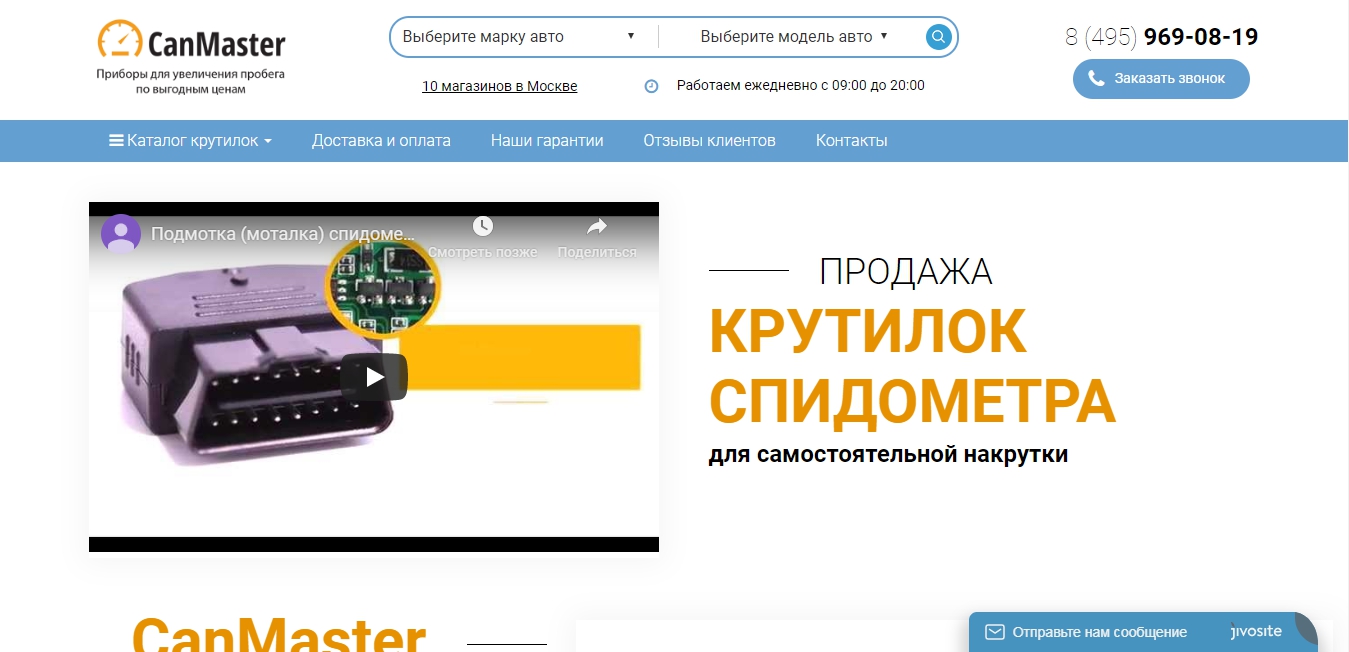1349x652 pixels.
Task: Open the car model dropdown
Action: [793, 37]
